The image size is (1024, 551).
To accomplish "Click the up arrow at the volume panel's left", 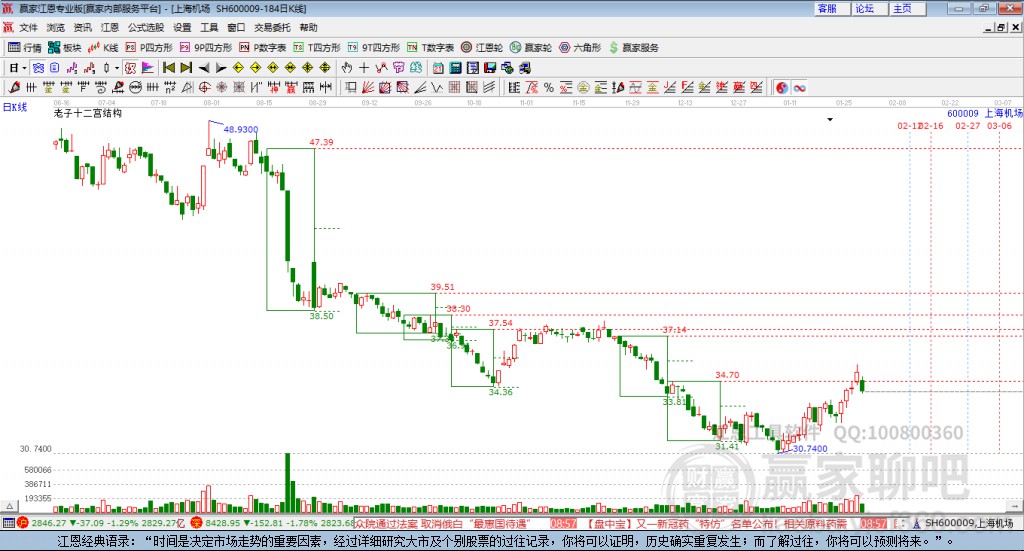I will tap(9, 506).
